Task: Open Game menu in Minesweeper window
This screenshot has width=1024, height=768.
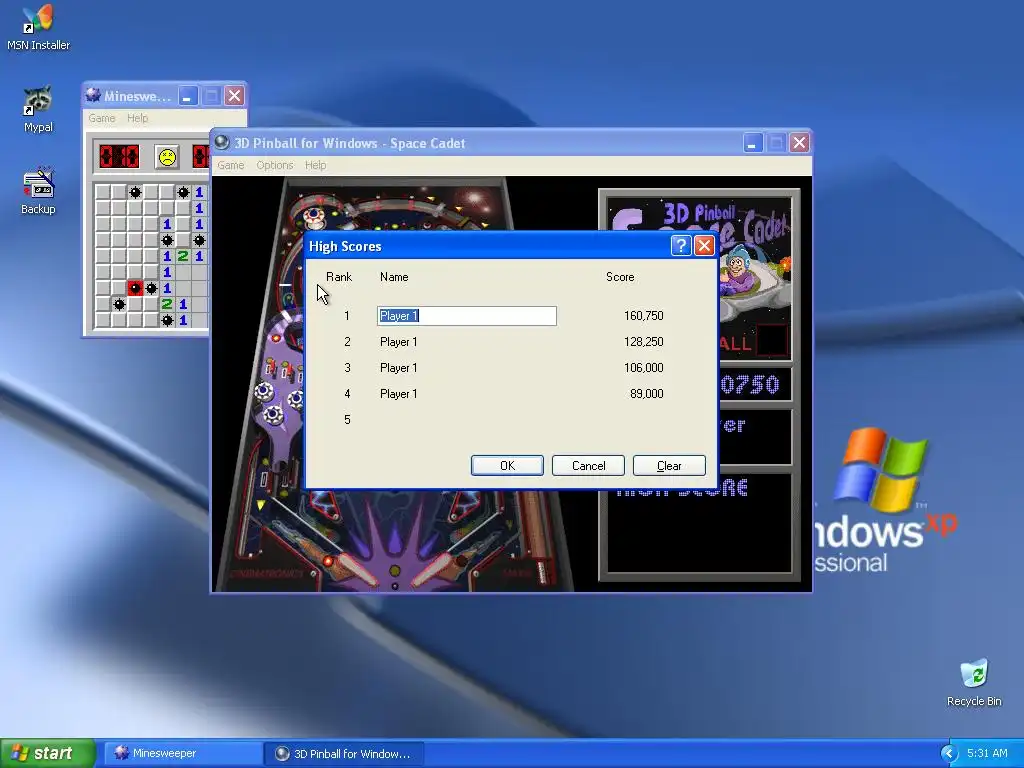Action: [102, 118]
